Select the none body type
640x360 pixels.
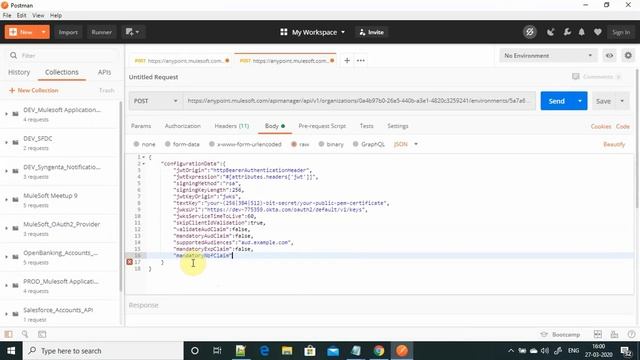(136, 144)
